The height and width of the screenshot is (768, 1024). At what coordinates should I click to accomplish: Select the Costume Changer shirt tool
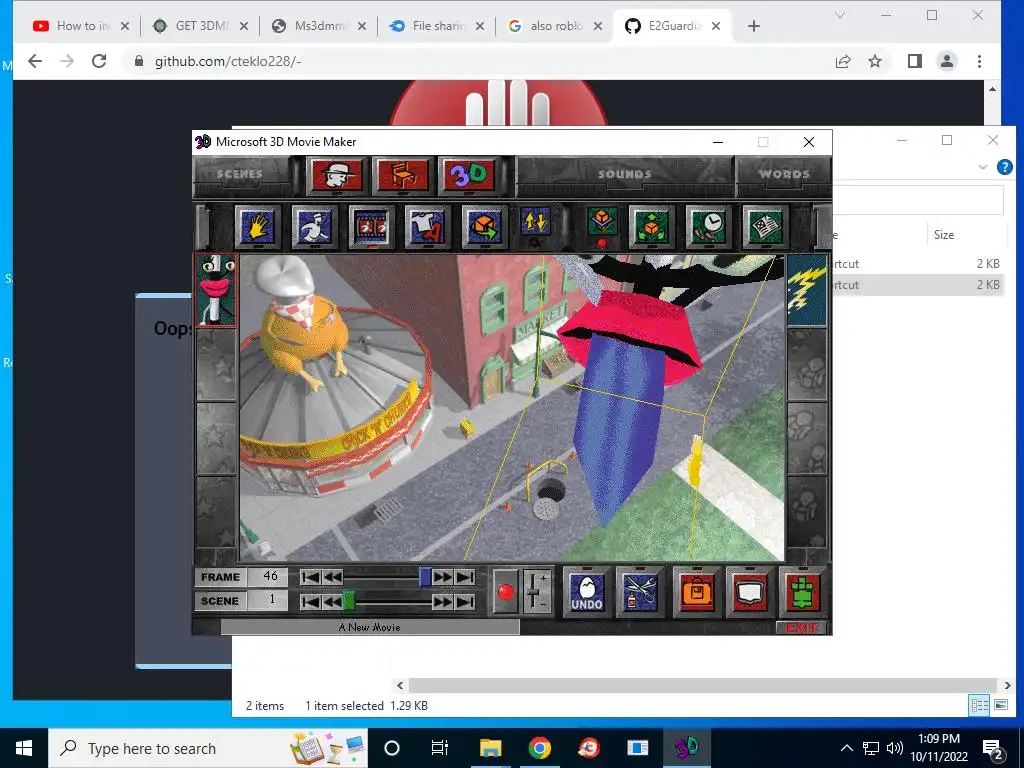click(x=427, y=226)
